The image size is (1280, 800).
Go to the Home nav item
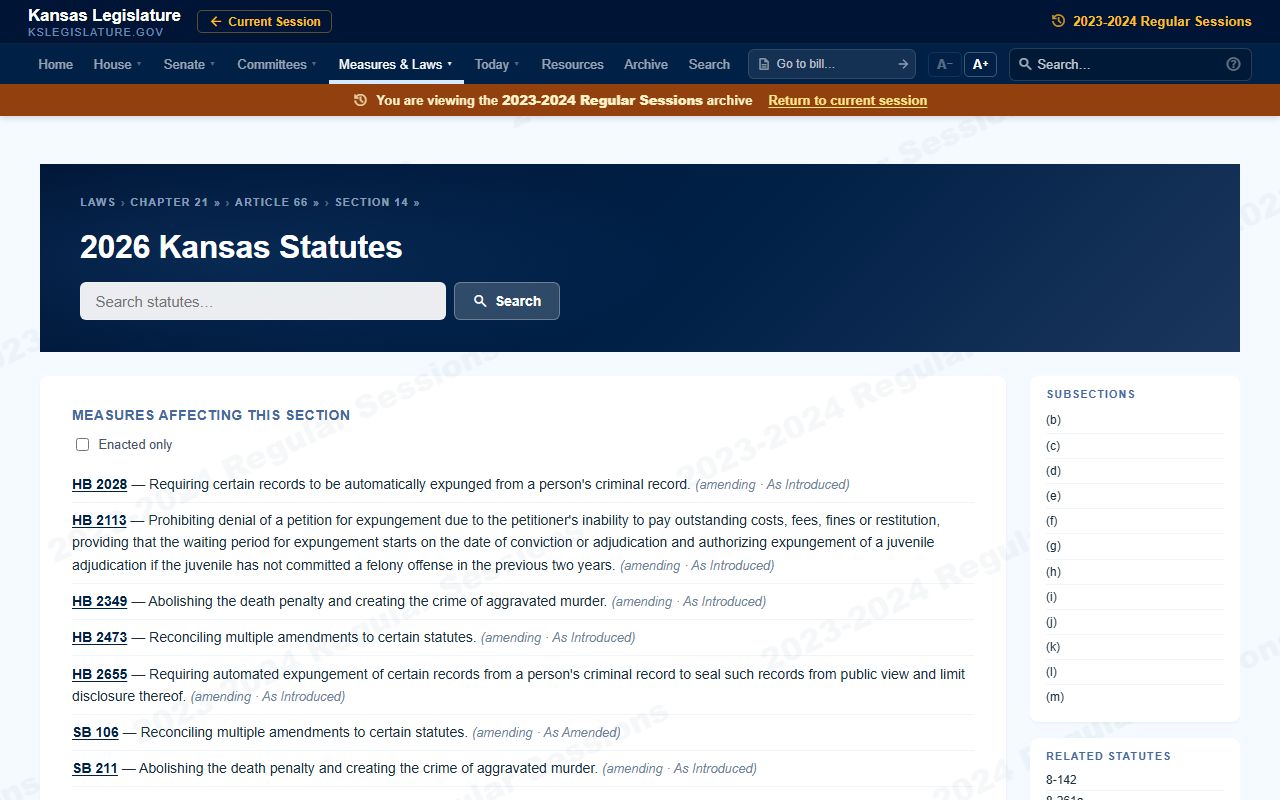click(56, 64)
